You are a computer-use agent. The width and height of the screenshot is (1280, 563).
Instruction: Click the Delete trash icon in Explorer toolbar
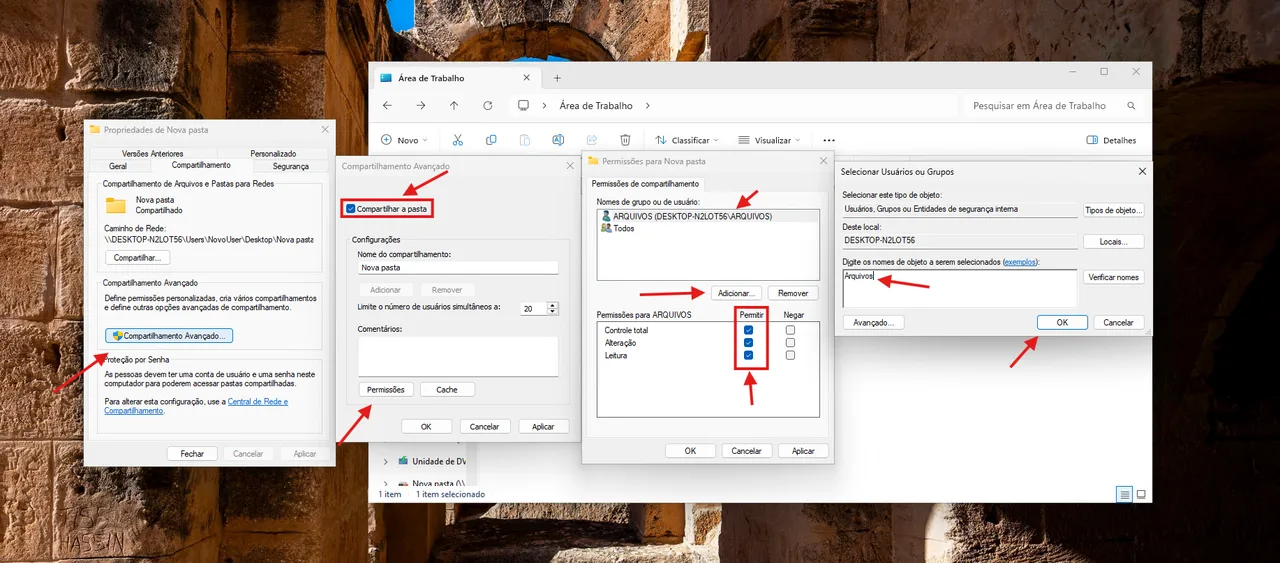(x=625, y=140)
